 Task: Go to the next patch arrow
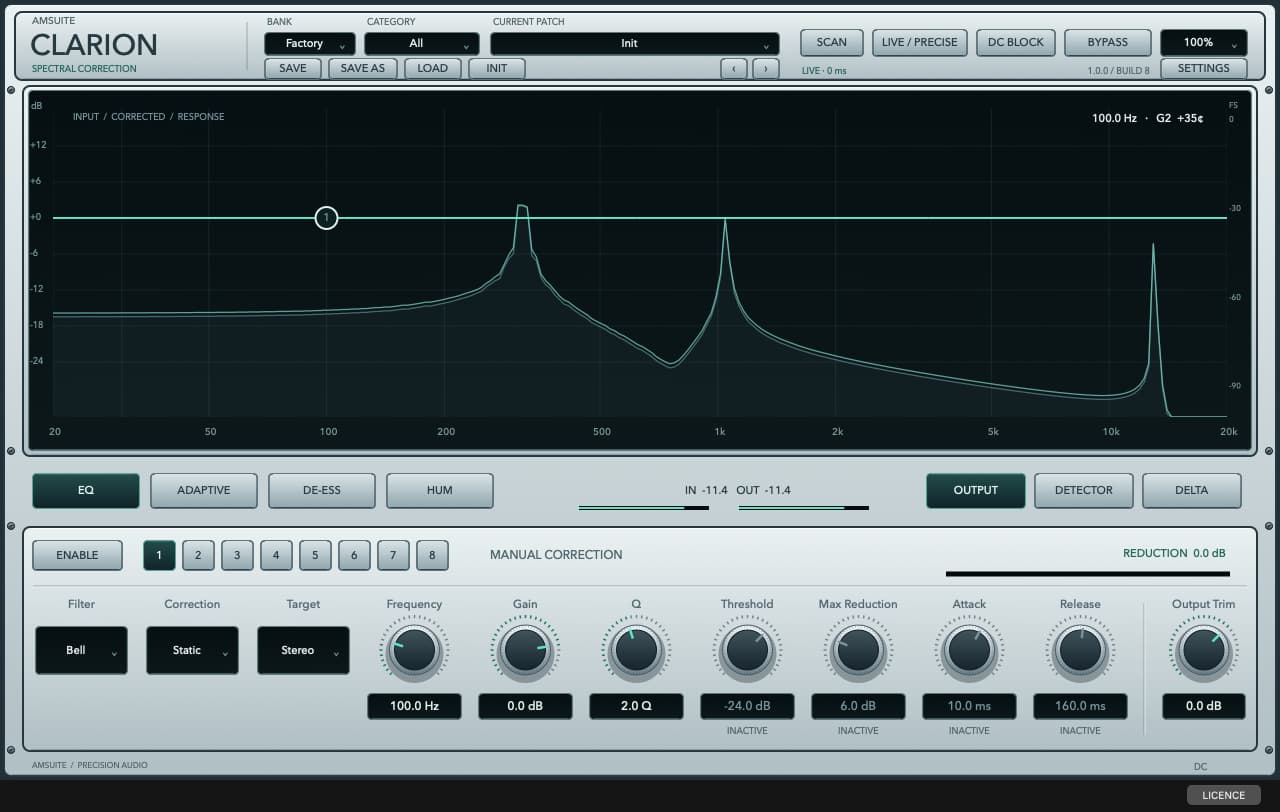pos(766,68)
